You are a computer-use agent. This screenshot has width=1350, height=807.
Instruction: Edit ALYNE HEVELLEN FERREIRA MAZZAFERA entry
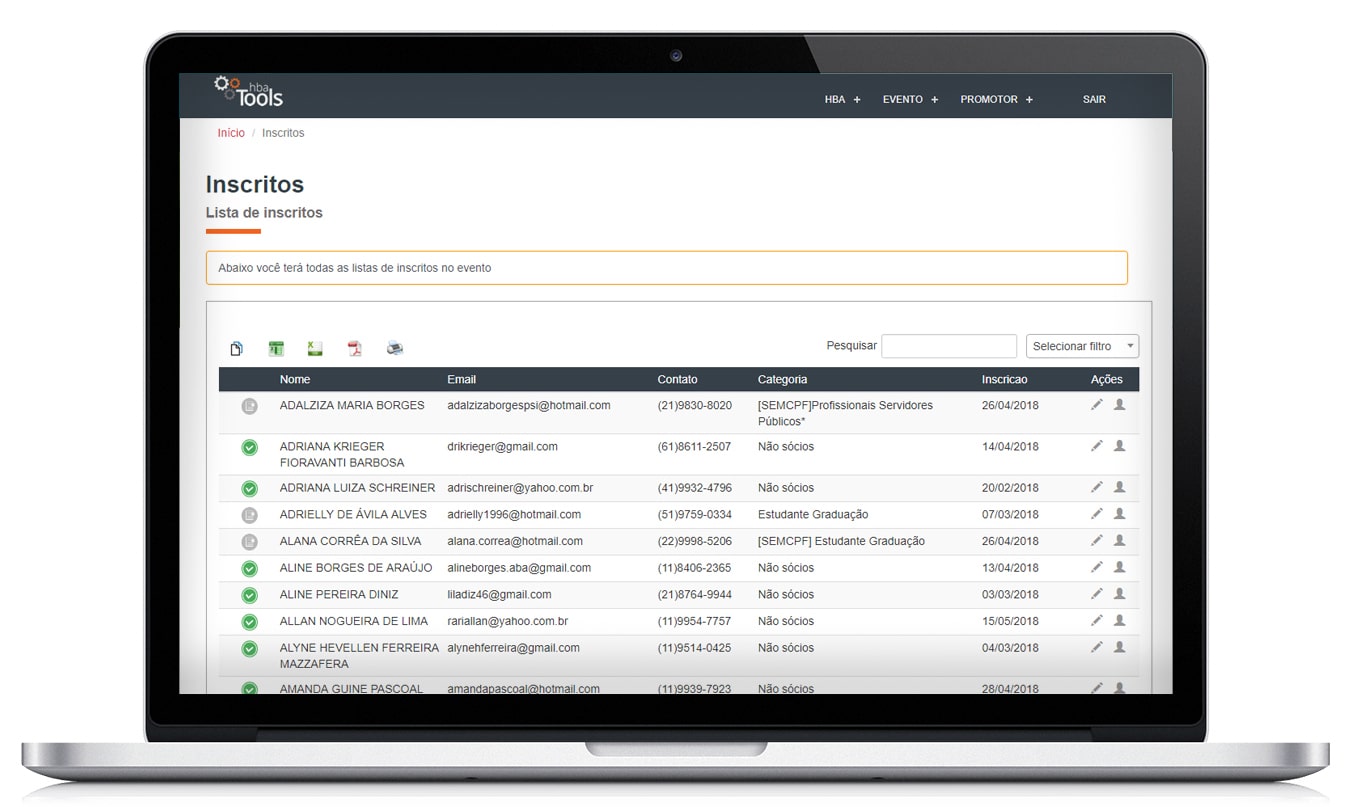click(x=1097, y=647)
